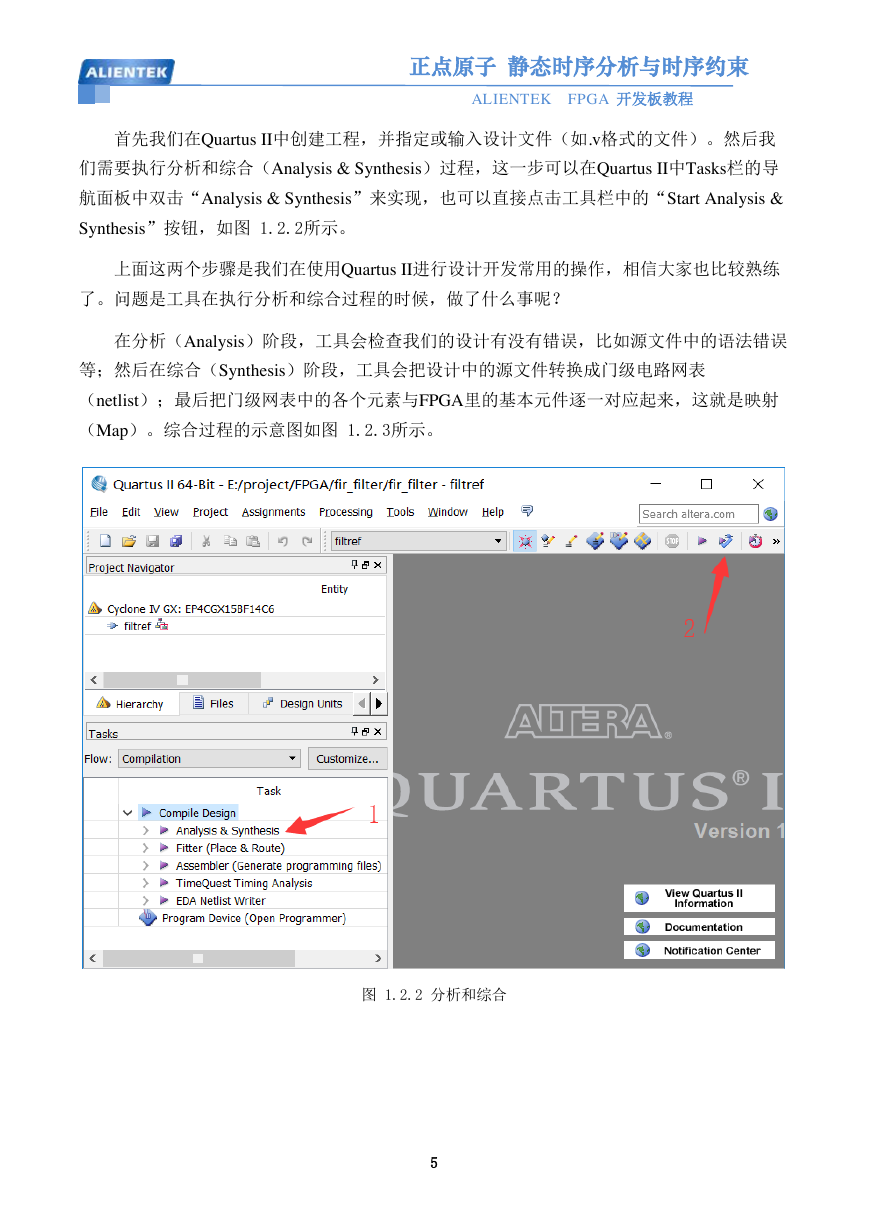Click the Stop Processing toolbar icon

672,541
